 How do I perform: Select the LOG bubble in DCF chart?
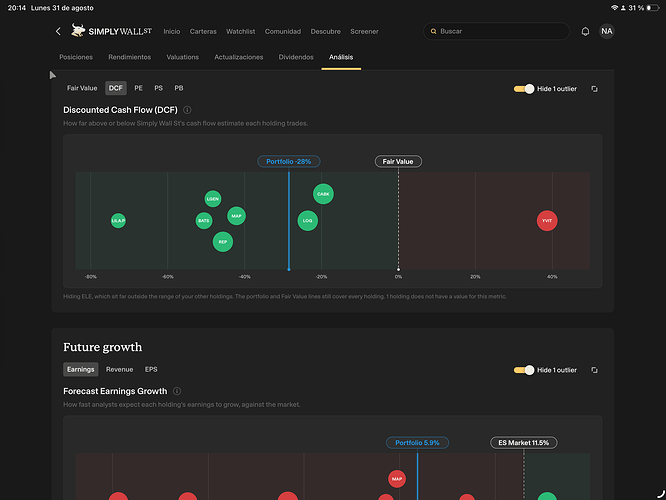[308, 220]
